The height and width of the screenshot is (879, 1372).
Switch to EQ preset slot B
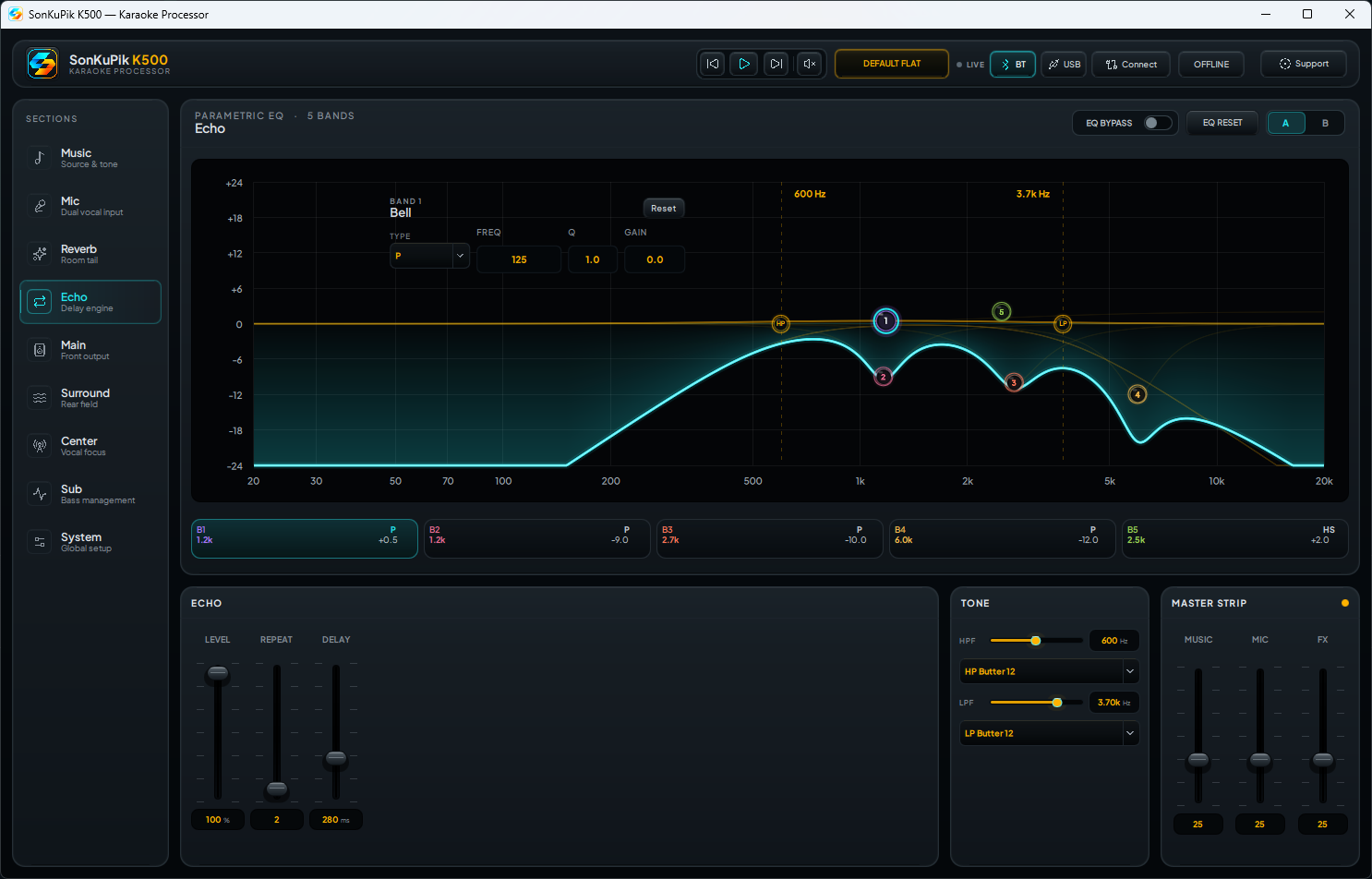1325,123
